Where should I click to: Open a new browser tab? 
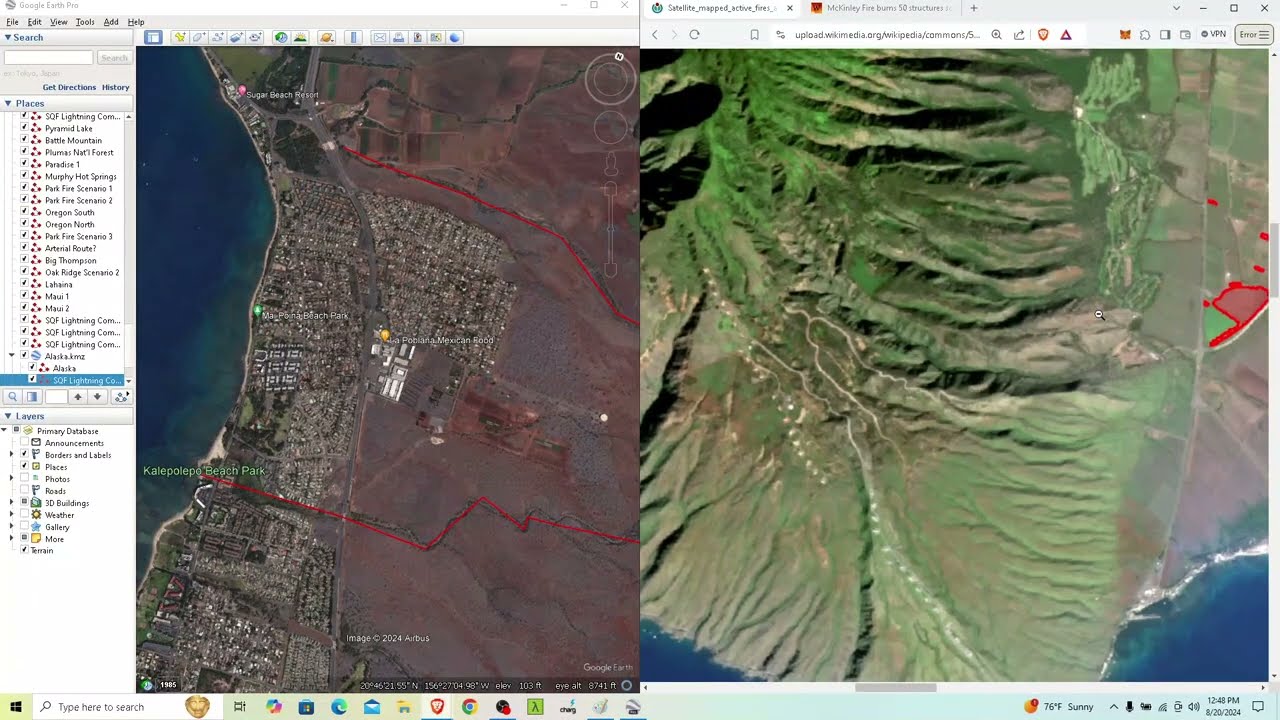973,8
